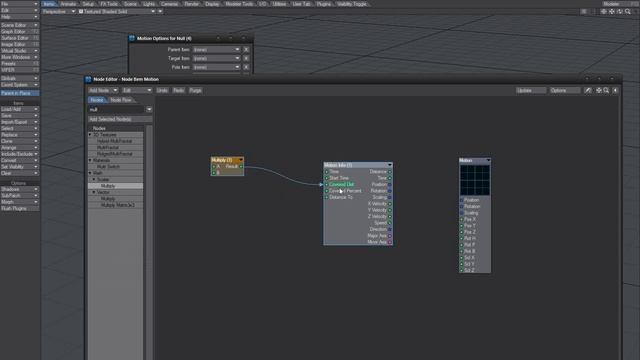Click the node editor pan icon
The image size is (640, 360).
pos(599,90)
